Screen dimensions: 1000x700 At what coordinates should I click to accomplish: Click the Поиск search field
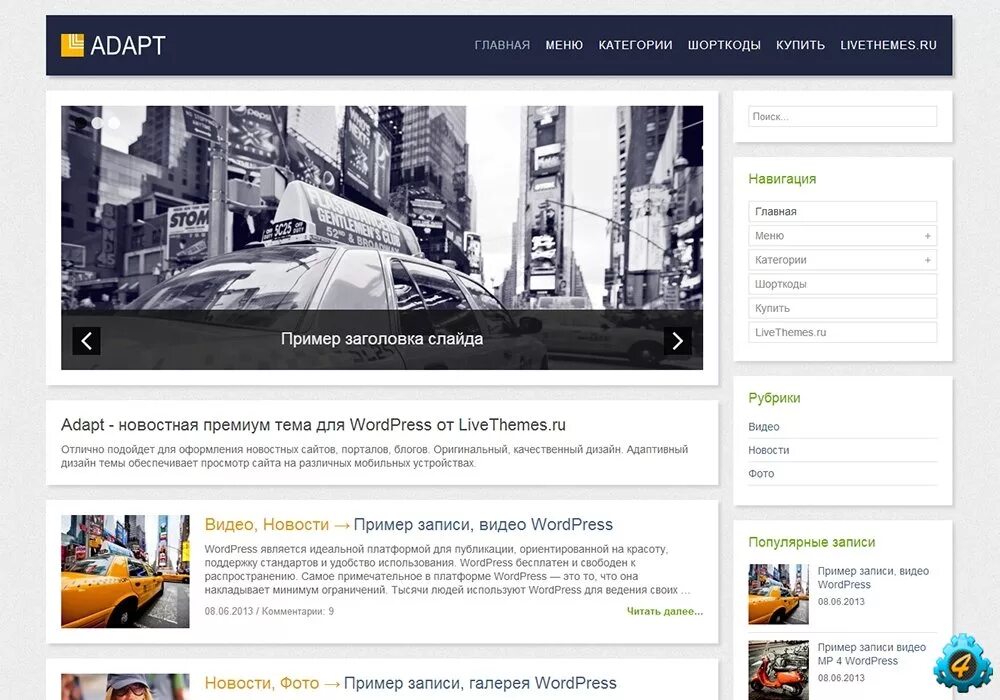(842, 117)
